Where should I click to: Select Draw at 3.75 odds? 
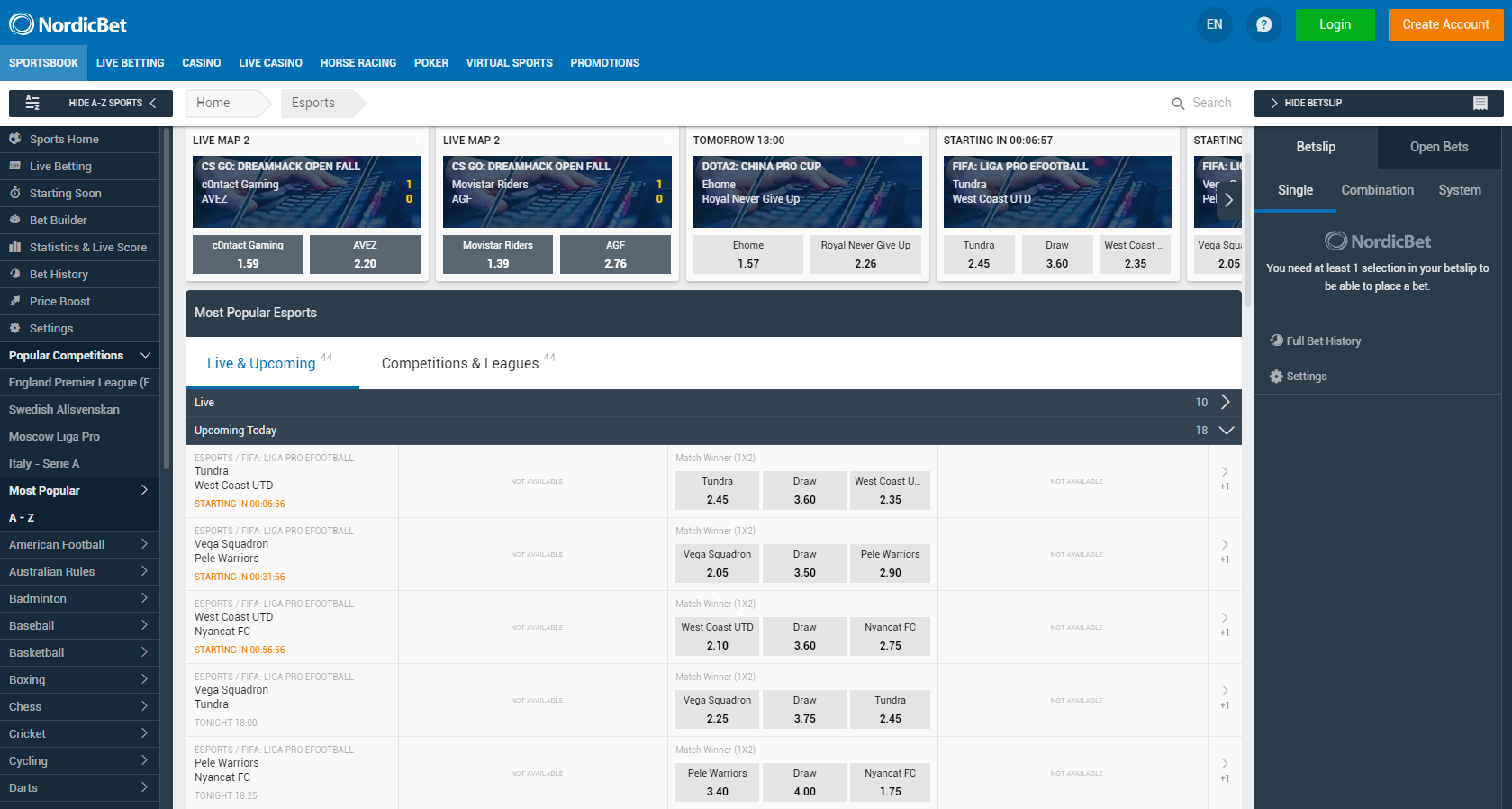pyautogui.click(x=804, y=709)
